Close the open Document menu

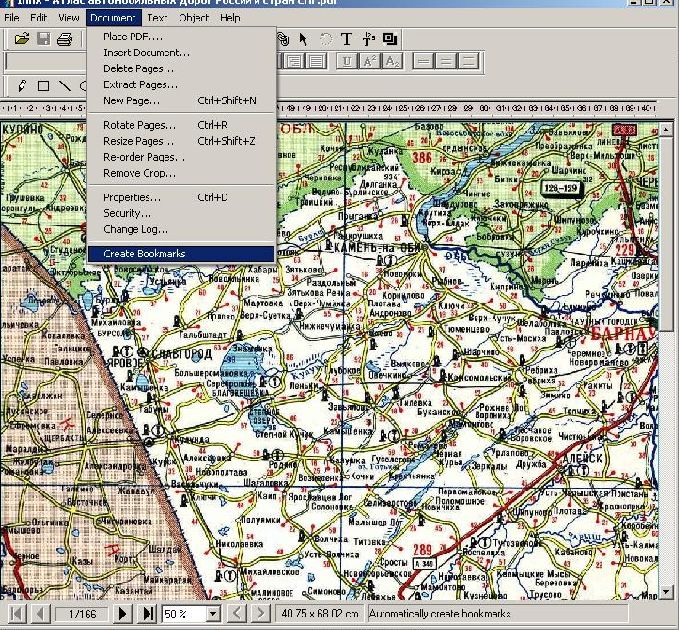point(113,18)
